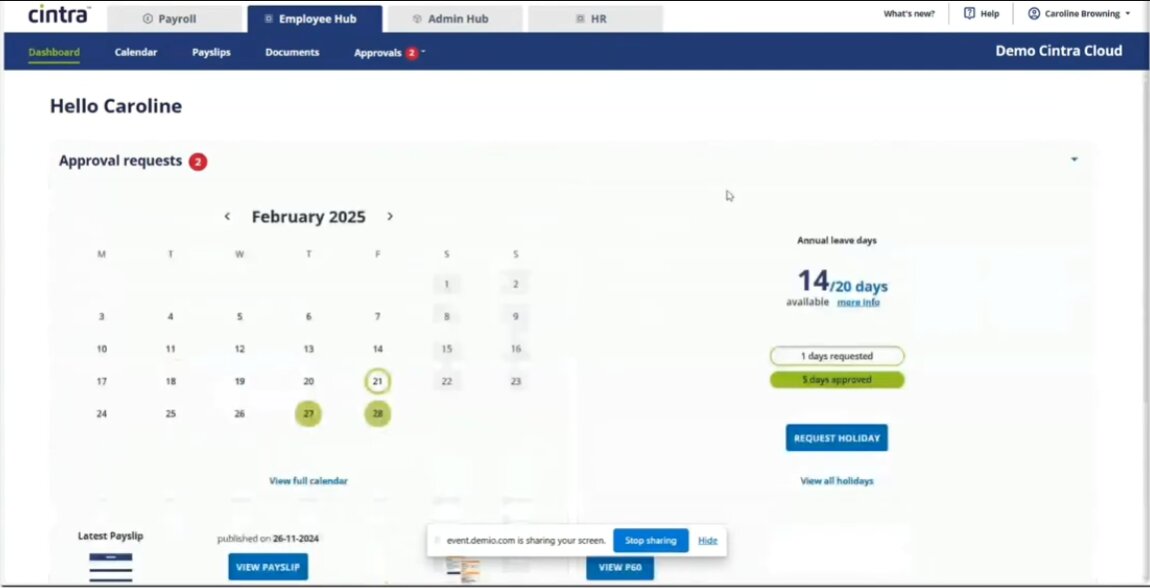Viewport: 1150px width, 588px height.
Task: Click the Cintra logo
Action: pyautogui.click(x=59, y=15)
